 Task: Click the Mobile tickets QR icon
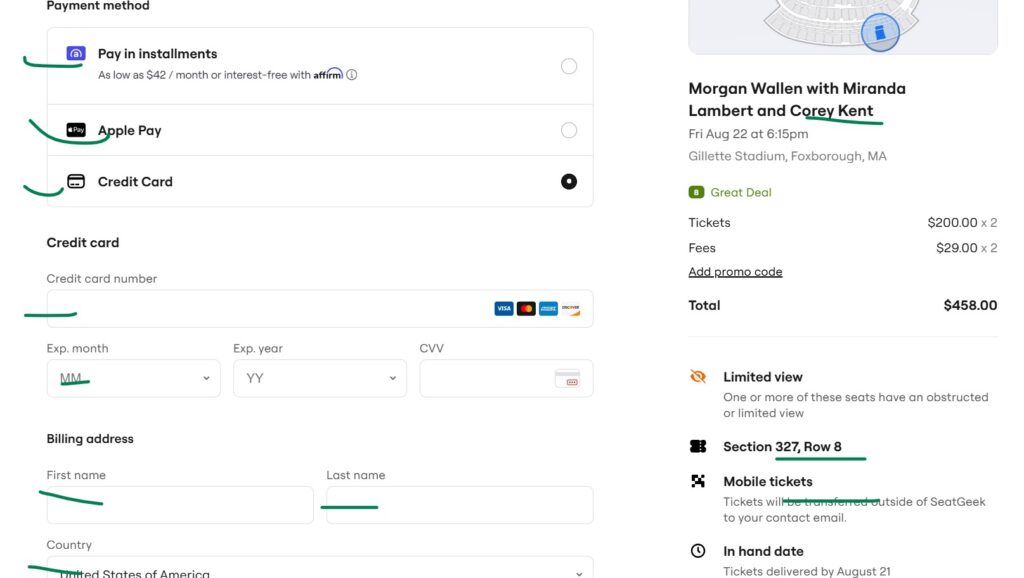click(x=698, y=481)
